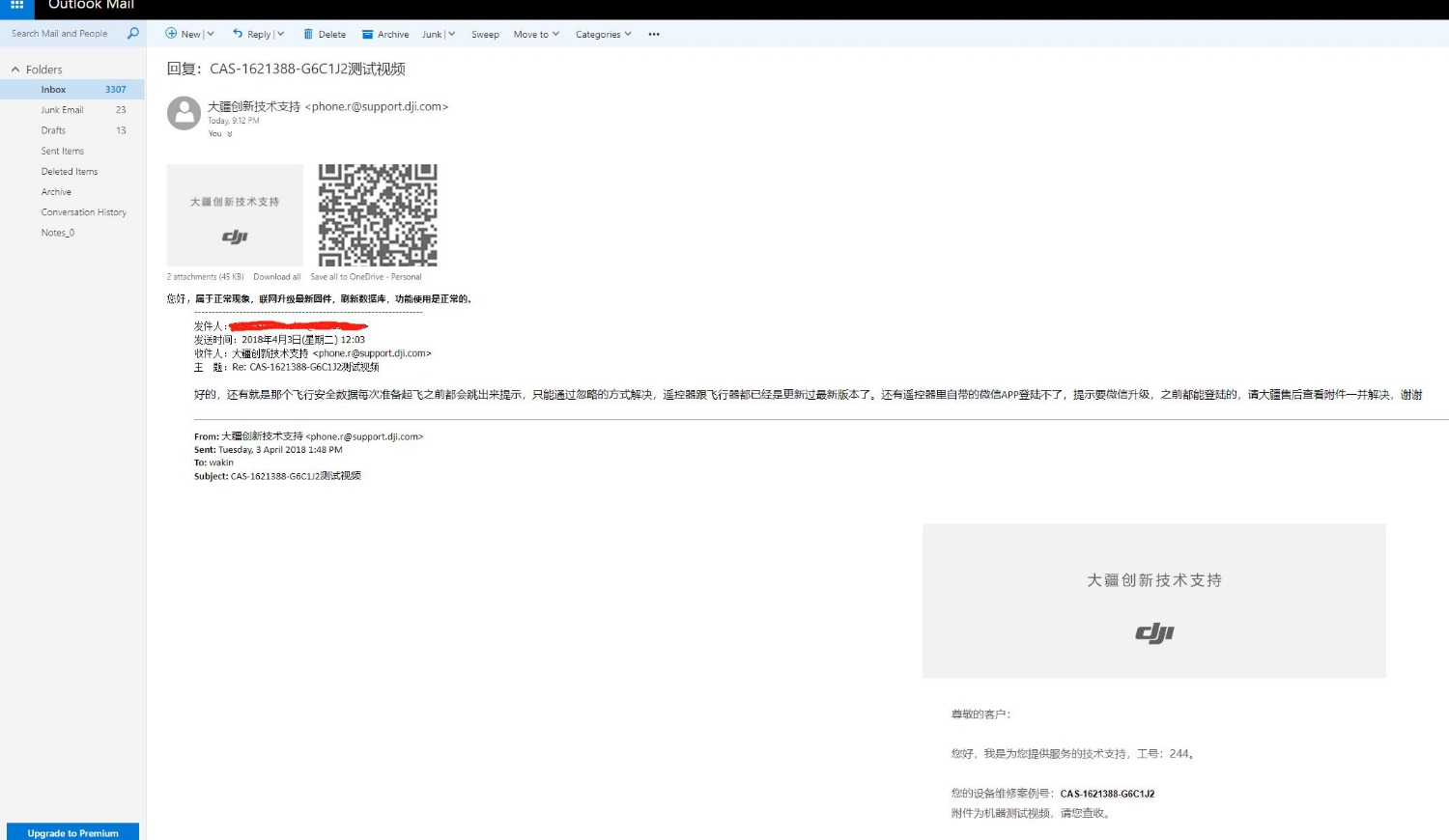The height and width of the screenshot is (840, 1449).
Task: Reply to this email
Action: click(x=252, y=34)
